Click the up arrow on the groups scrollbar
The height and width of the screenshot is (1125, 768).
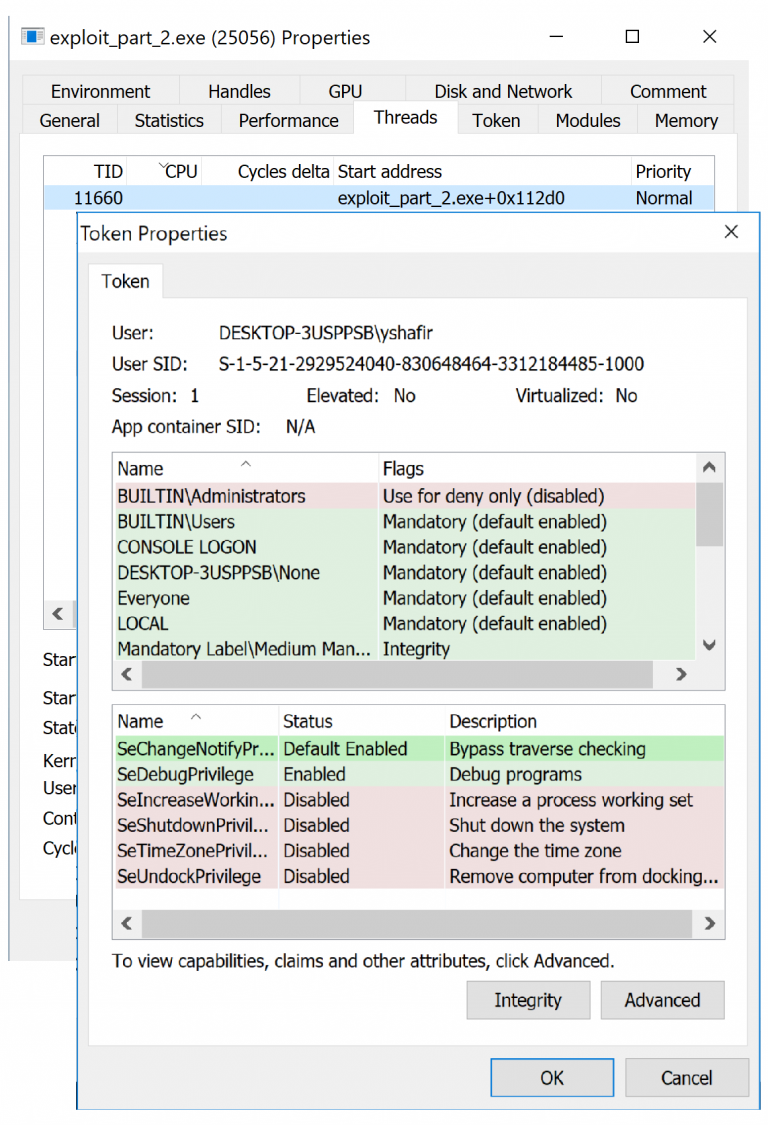[709, 466]
